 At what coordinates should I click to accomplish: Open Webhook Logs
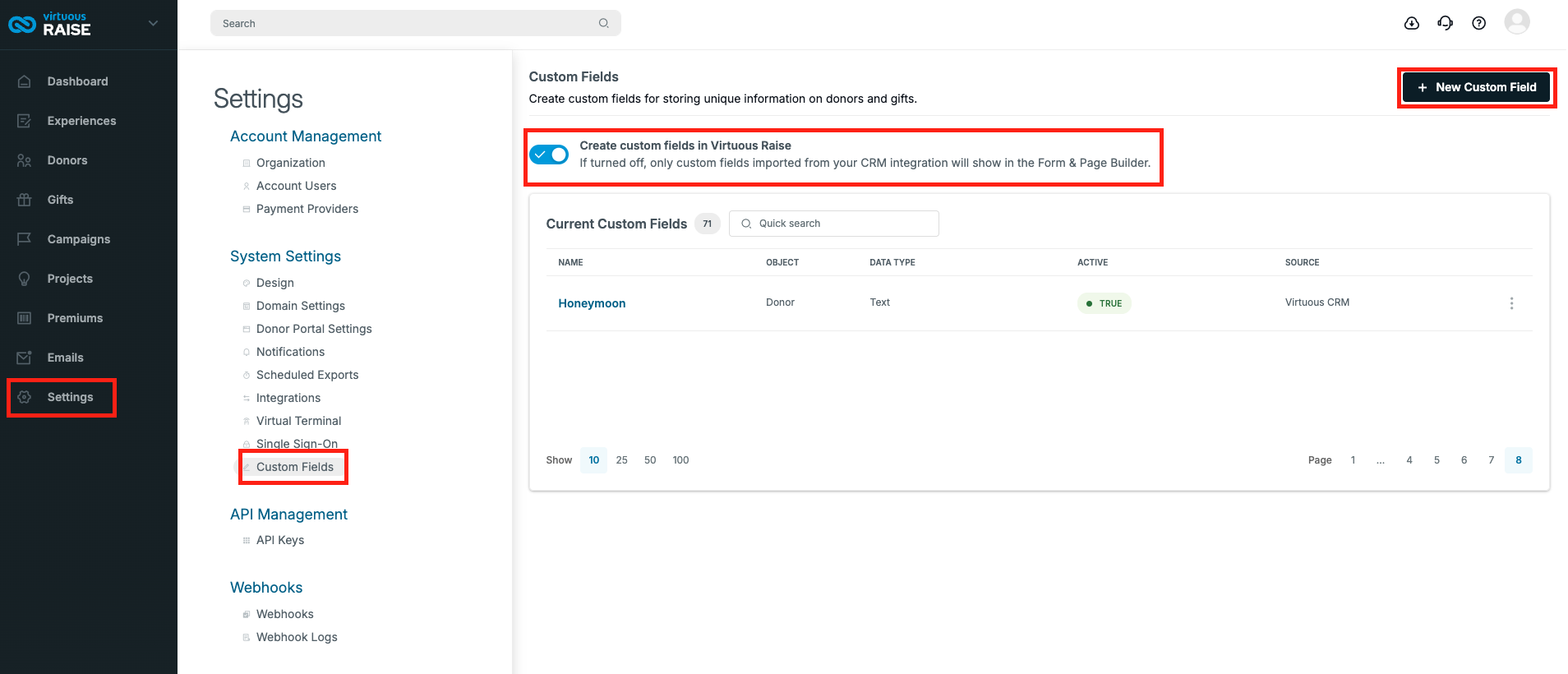coord(297,637)
